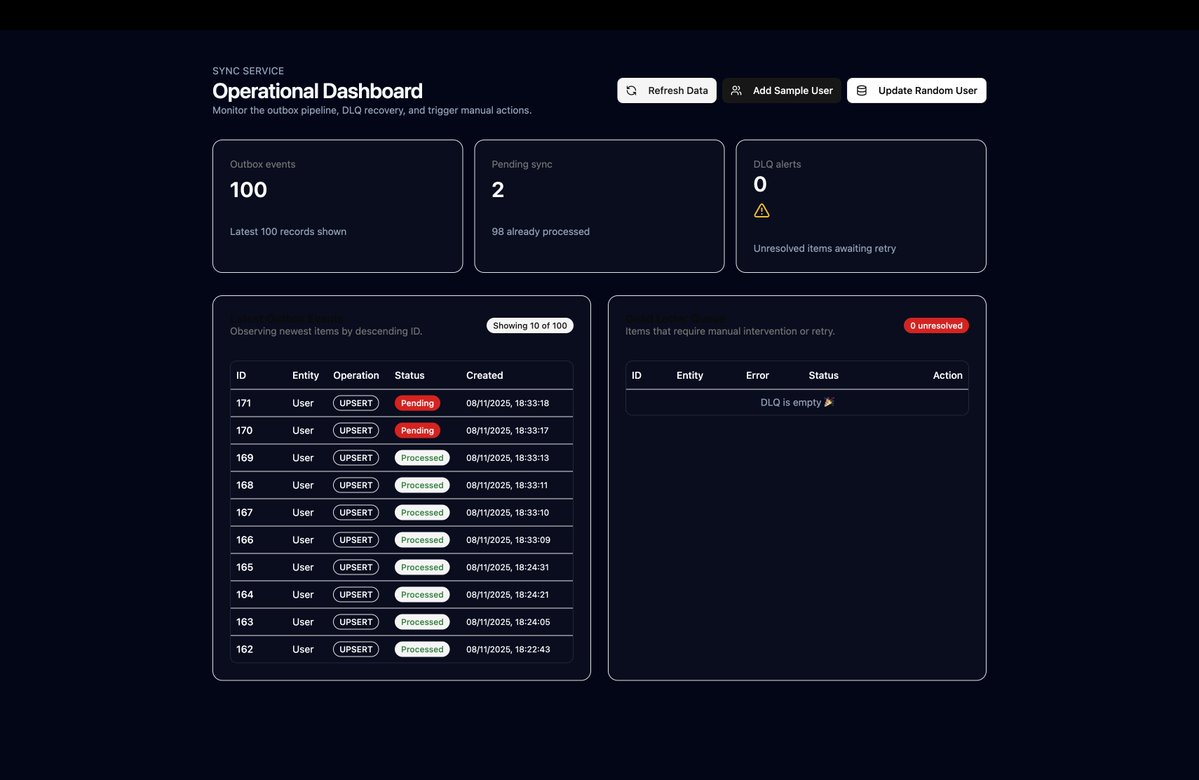
Task: Click the Update Random User button
Action: click(916, 90)
